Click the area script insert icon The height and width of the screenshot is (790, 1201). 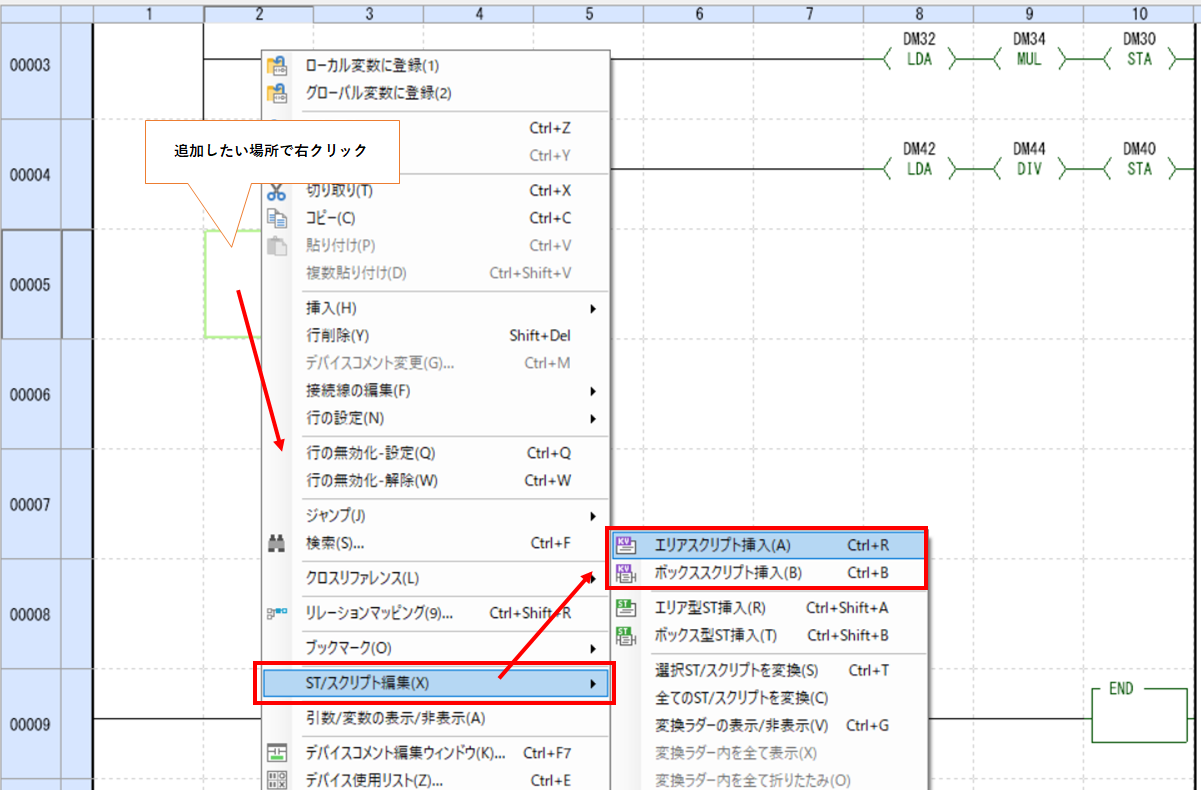click(x=626, y=546)
